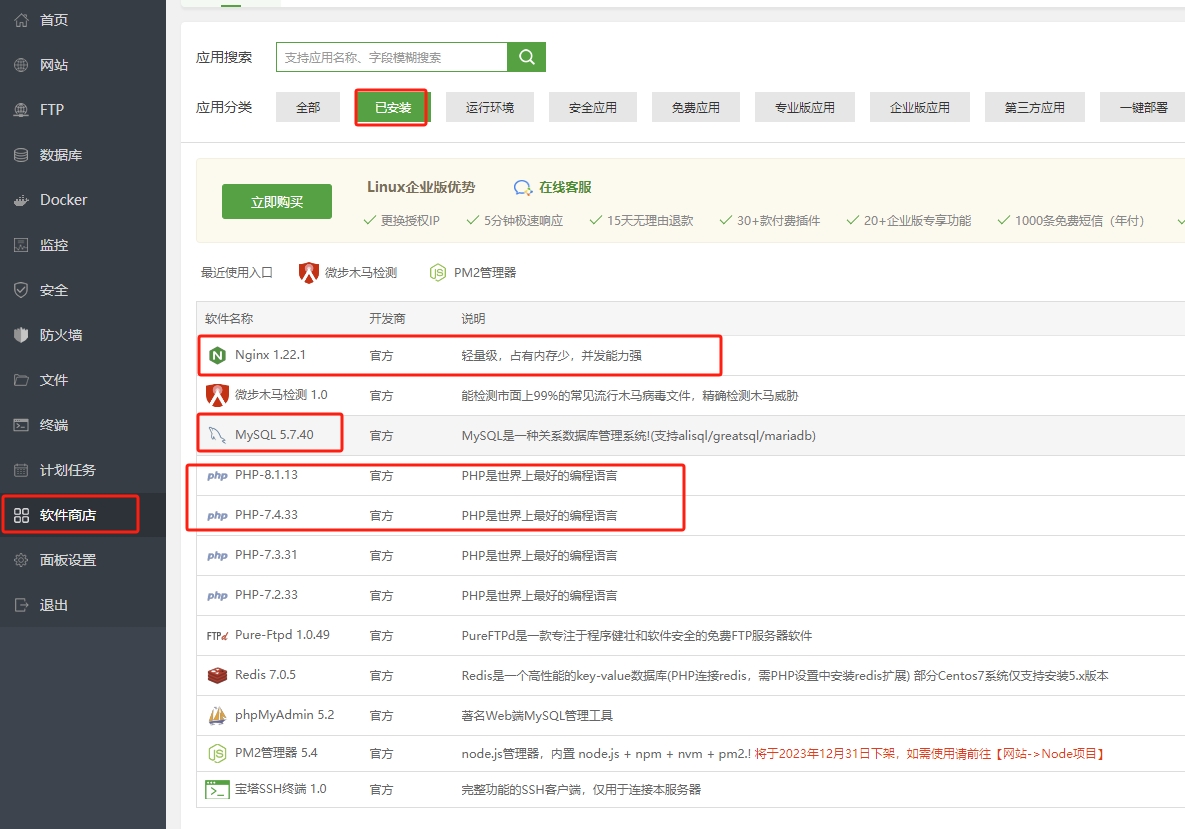Click the 应用搜索 input field

pos(392,57)
